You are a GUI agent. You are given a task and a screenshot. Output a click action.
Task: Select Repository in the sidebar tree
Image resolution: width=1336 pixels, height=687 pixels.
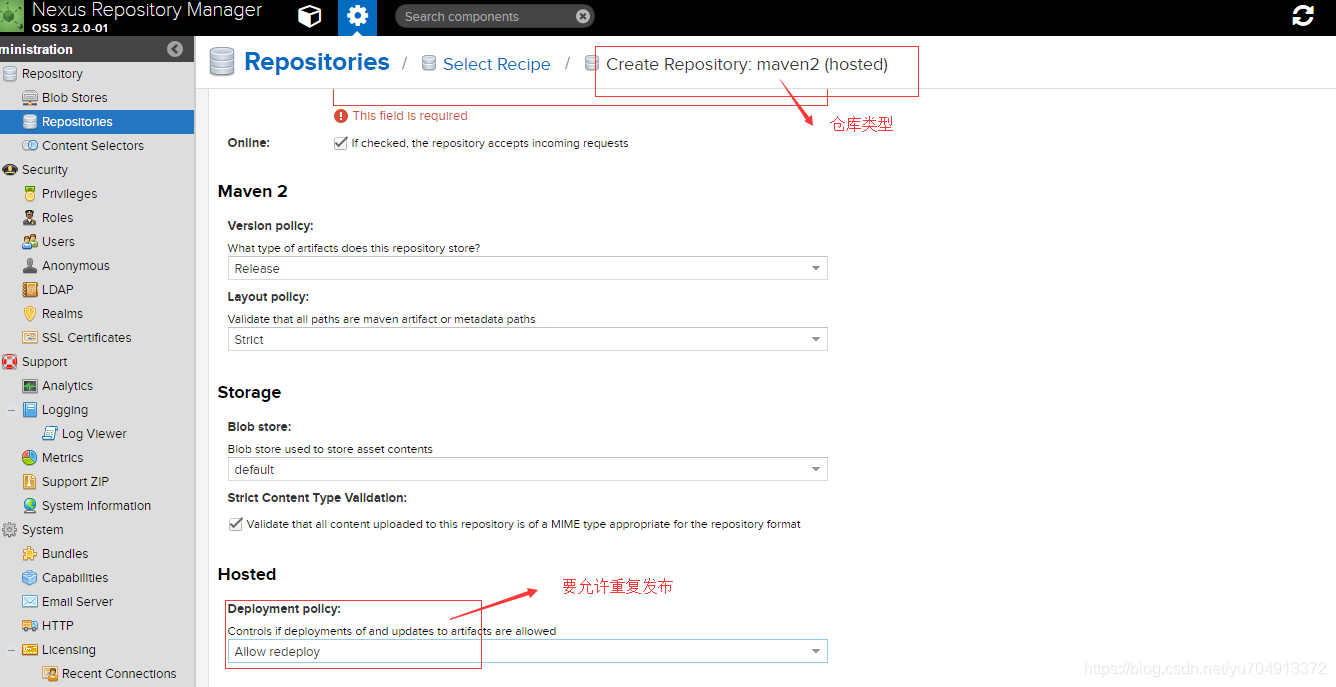pos(52,74)
